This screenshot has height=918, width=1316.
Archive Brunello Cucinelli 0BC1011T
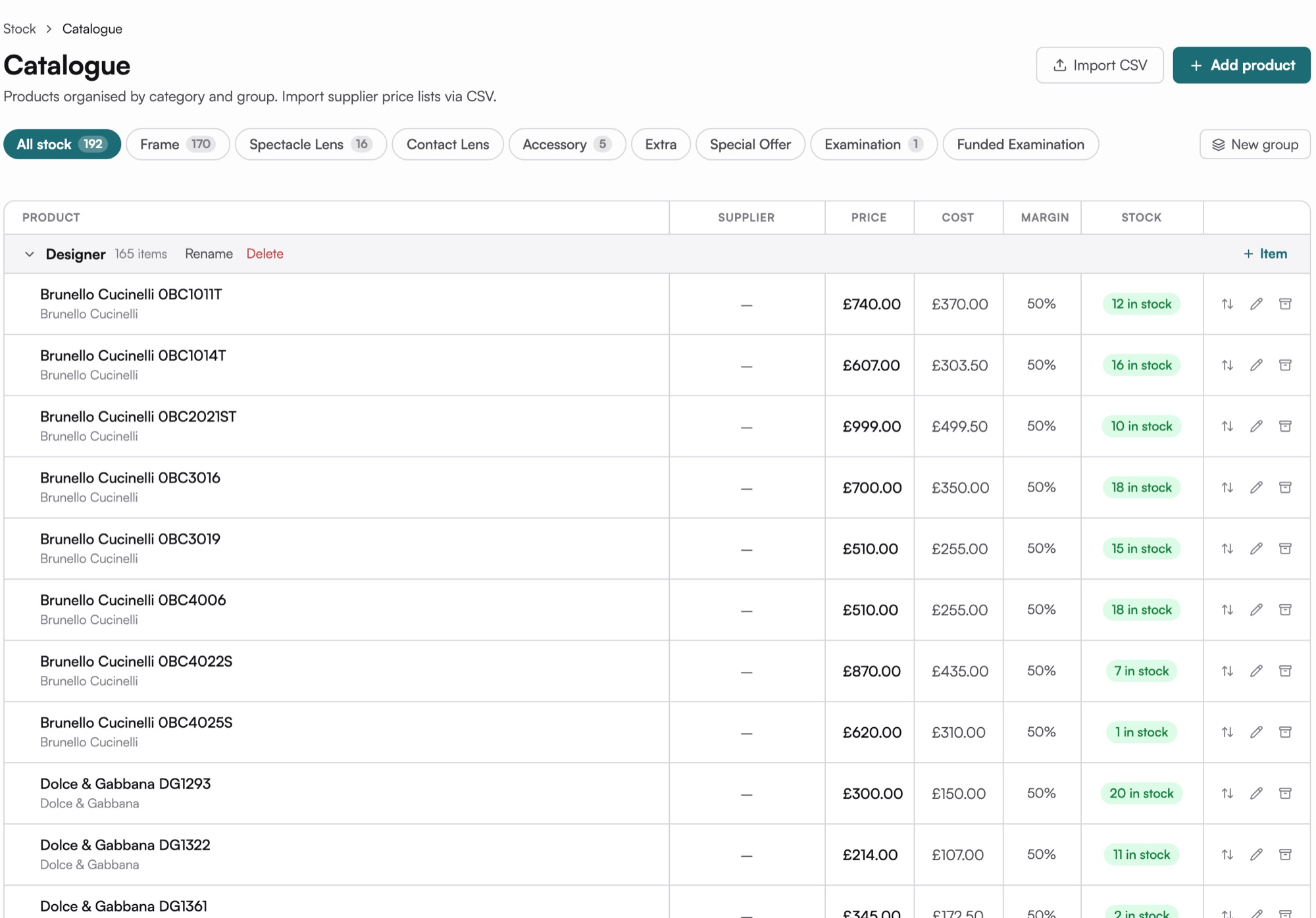coord(1285,304)
